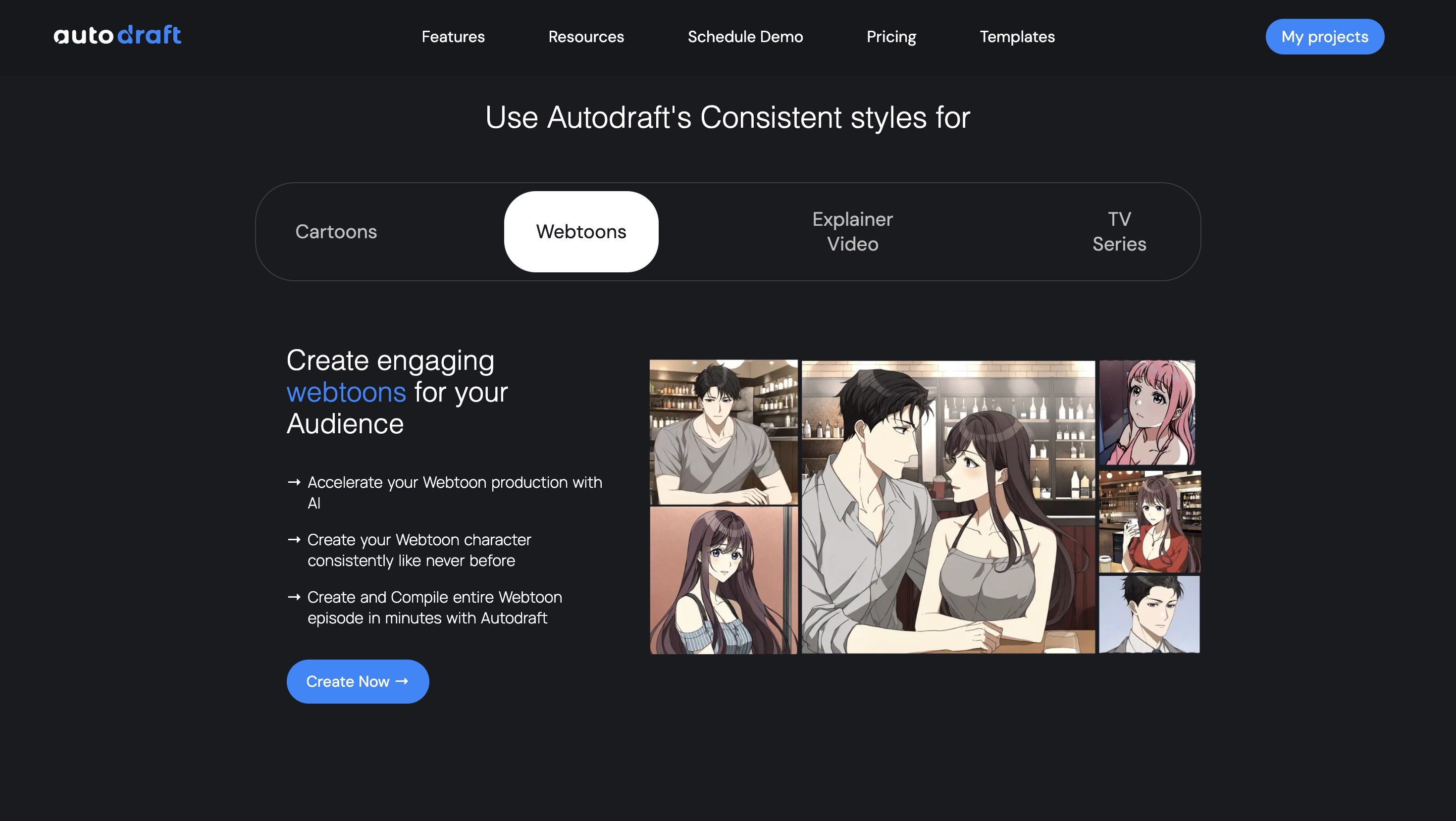1456x821 pixels.
Task: Expand the Resources navigation menu
Action: [586, 36]
